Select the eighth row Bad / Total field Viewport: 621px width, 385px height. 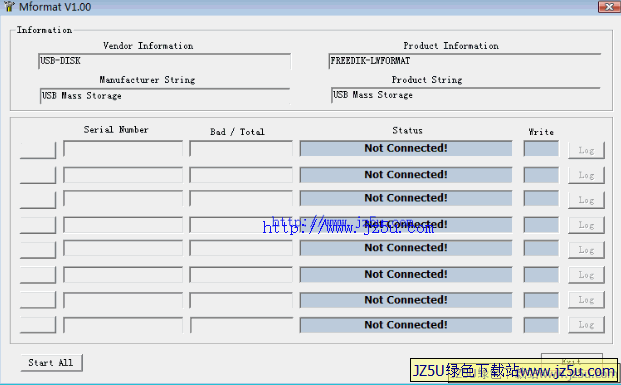tap(241, 325)
